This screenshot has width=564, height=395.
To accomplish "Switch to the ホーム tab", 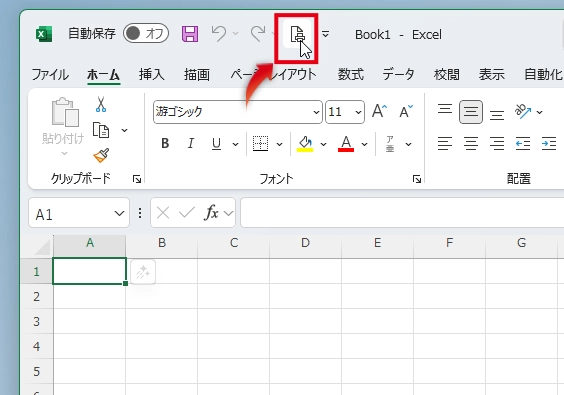I will pyautogui.click(x=103, y=74).
